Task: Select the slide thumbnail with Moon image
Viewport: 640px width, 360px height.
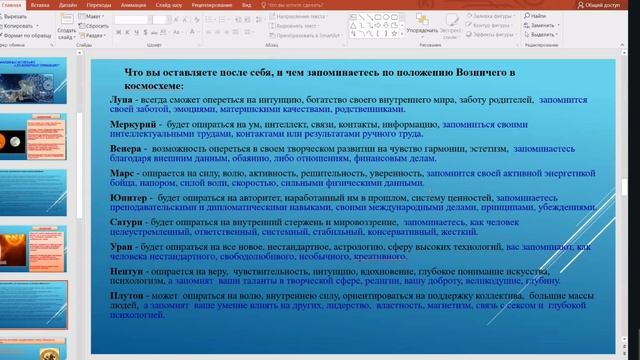Action: click(33, 137)
